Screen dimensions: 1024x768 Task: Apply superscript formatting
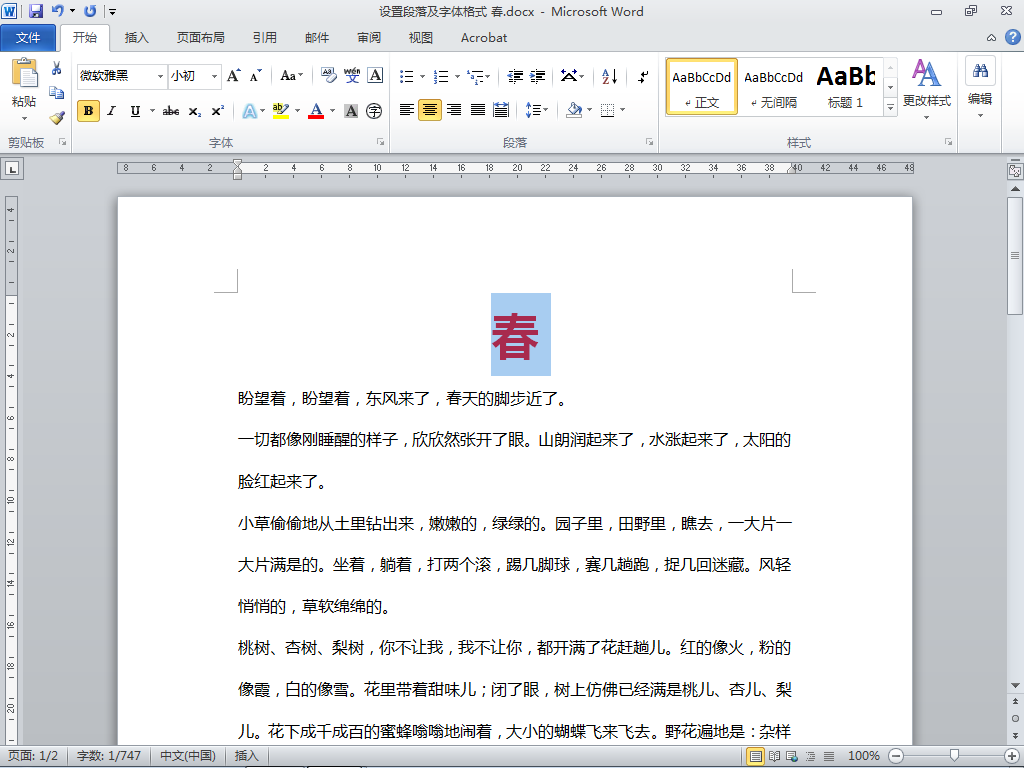coord(217,111)
